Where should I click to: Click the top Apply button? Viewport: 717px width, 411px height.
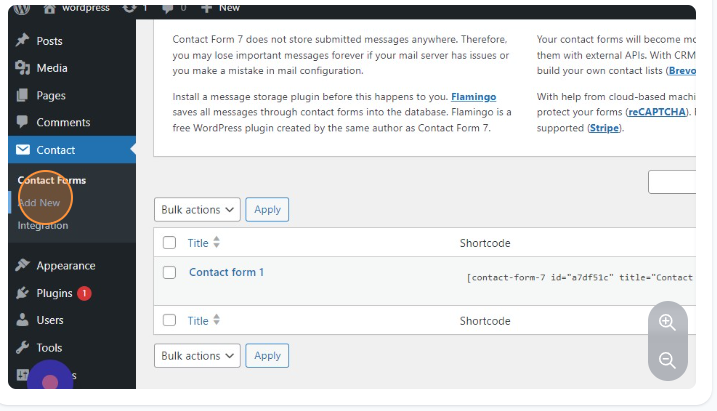coord(267,210)
